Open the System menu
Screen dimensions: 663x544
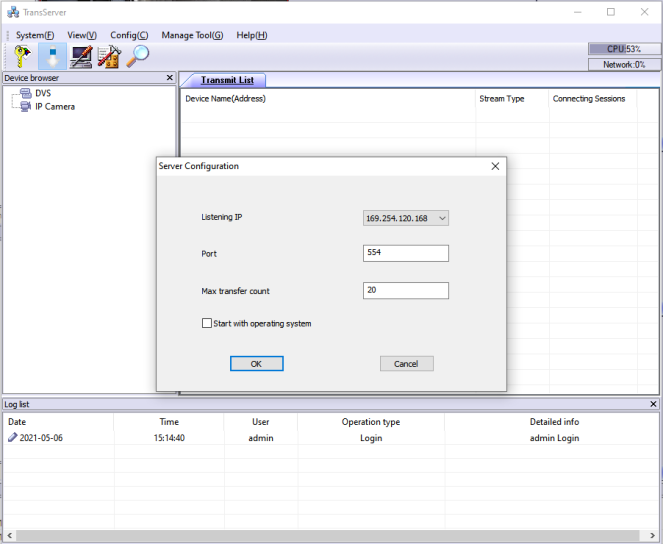(x=35, y=35)
